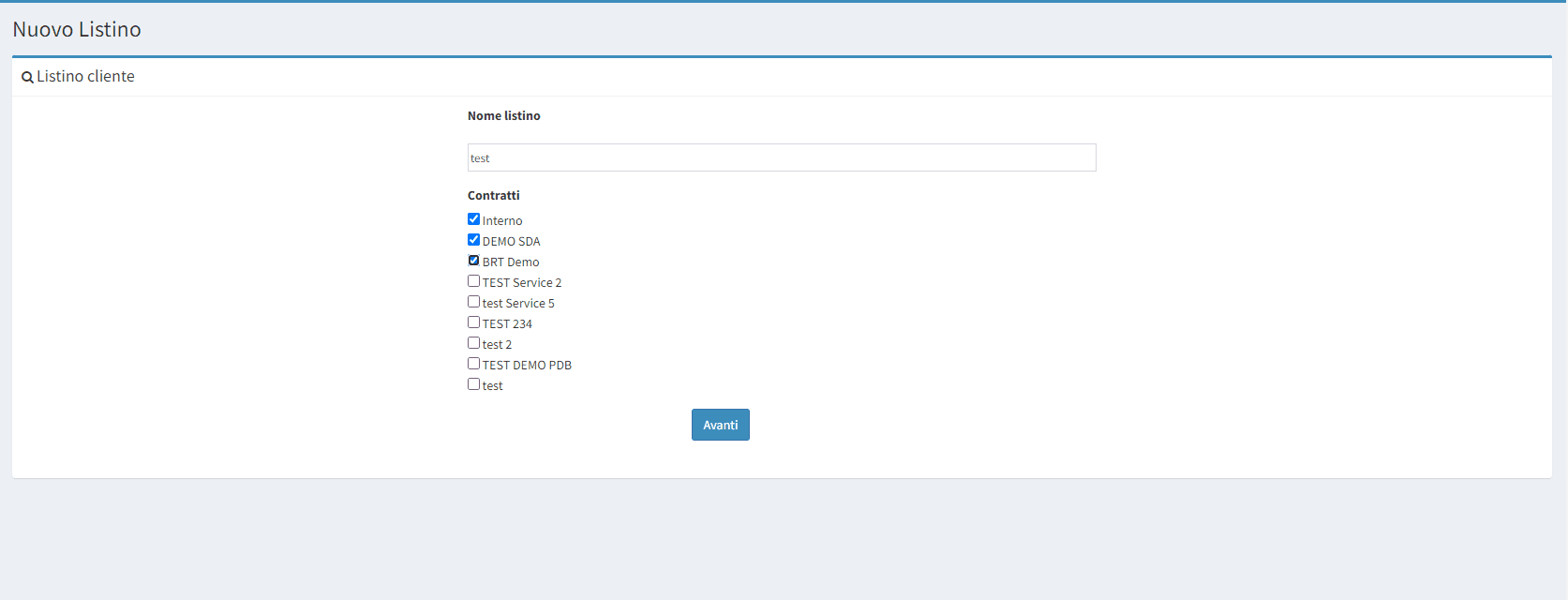
Task: Click the TEST 234 label text
Action: [507, 324]
